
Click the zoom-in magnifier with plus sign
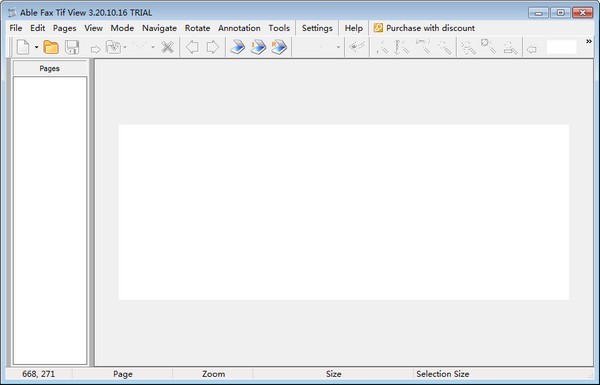(468, 47)
